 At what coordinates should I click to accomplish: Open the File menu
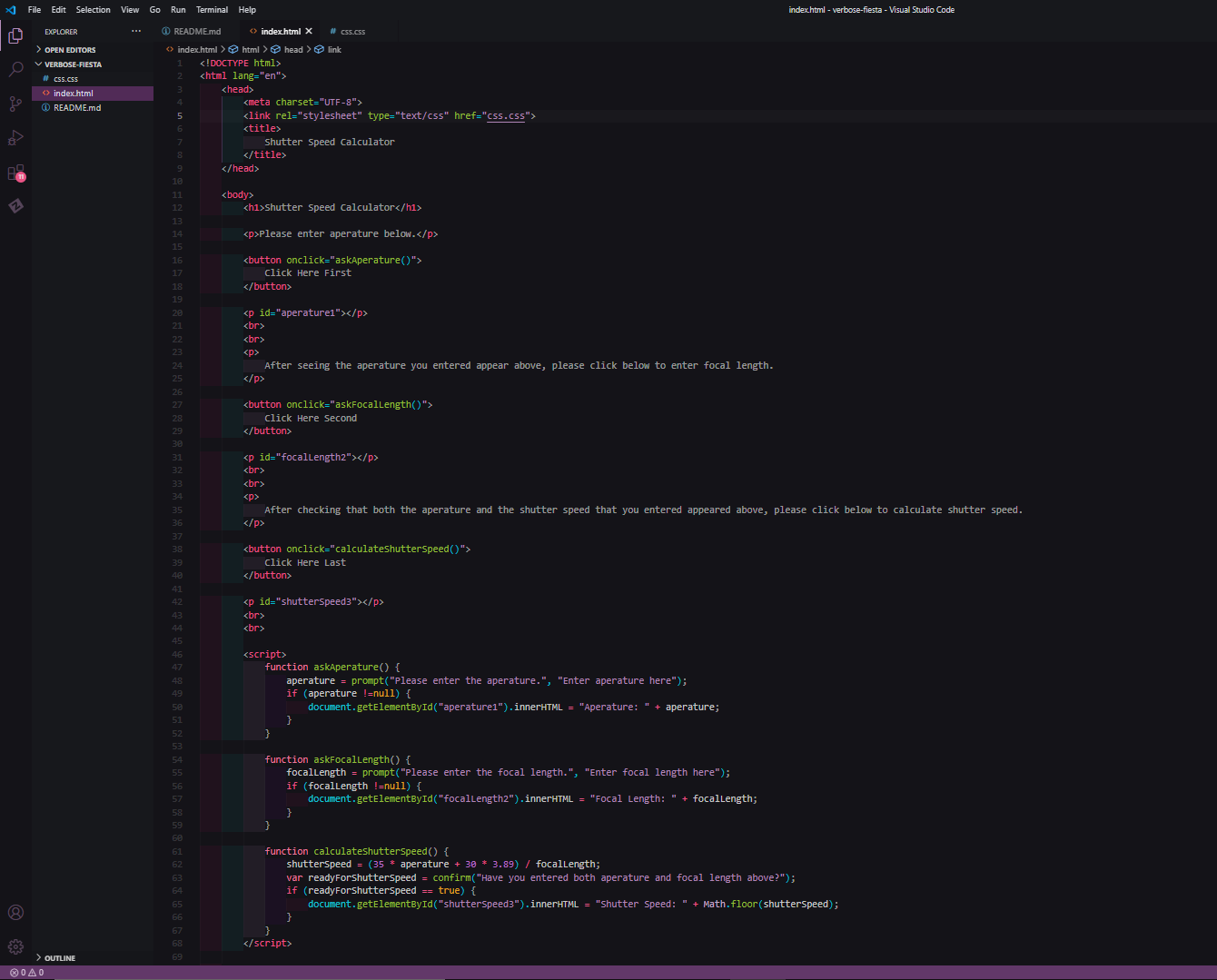tap(35, 10)
